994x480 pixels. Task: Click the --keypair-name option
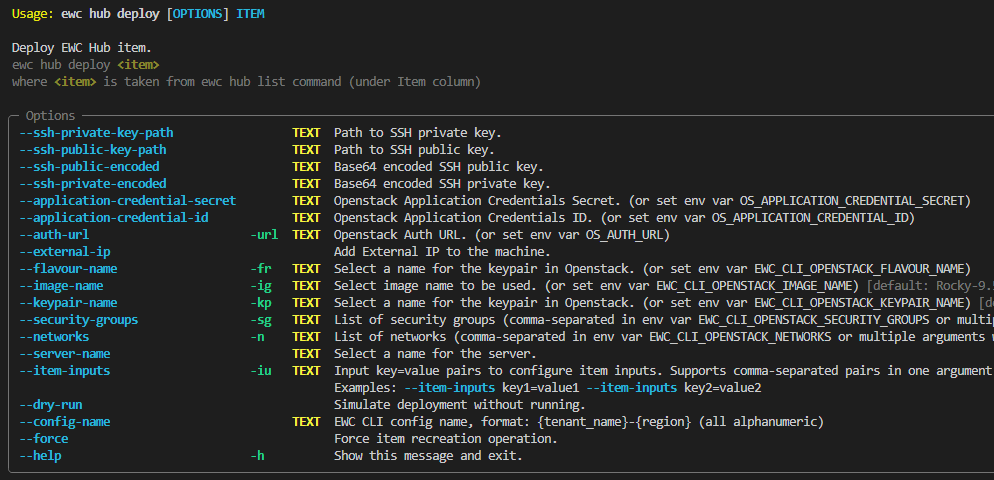68,303
